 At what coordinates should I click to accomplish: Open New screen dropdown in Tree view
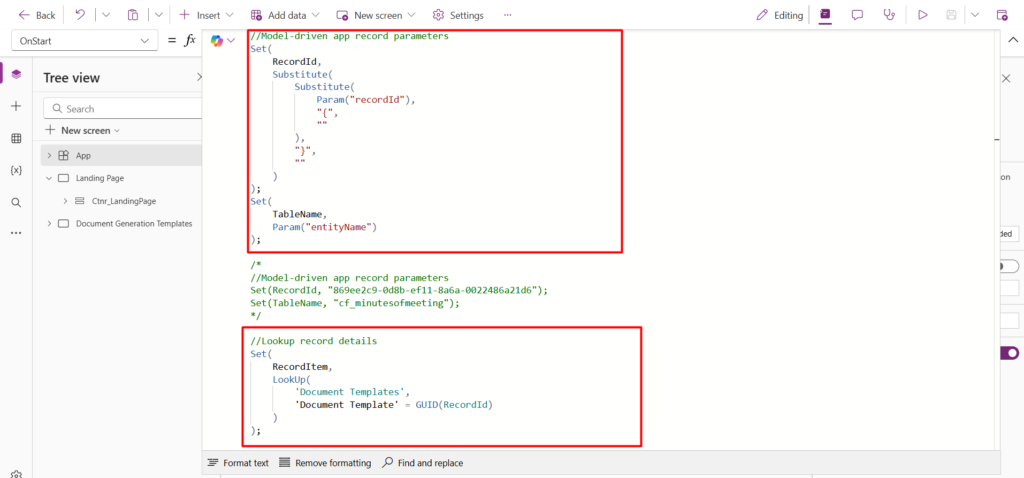pos(82,131)
